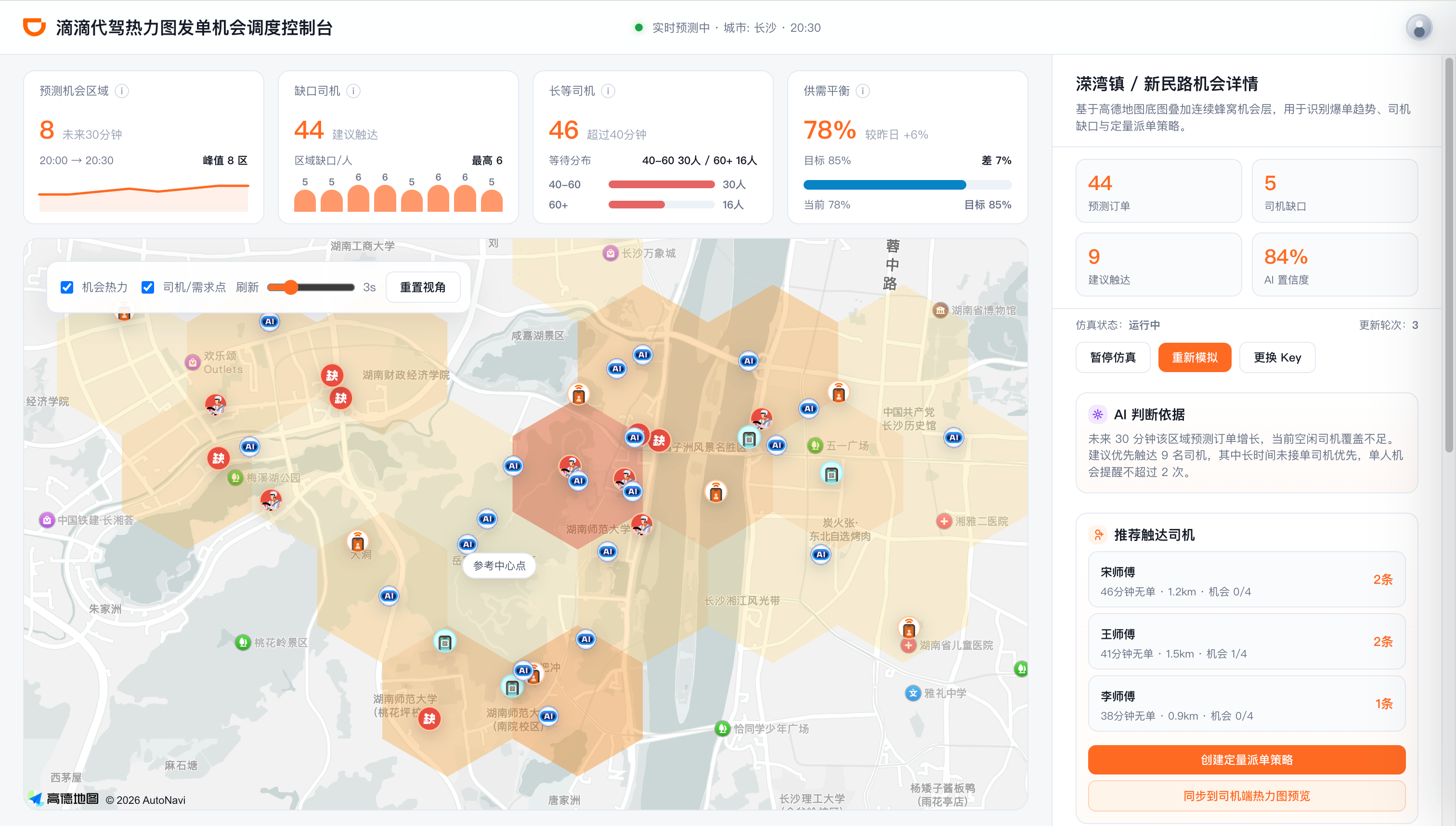Screen dimensions: 1456x826
Task: Click 高德地图 logo on the map
Action: tap(64, 799)
